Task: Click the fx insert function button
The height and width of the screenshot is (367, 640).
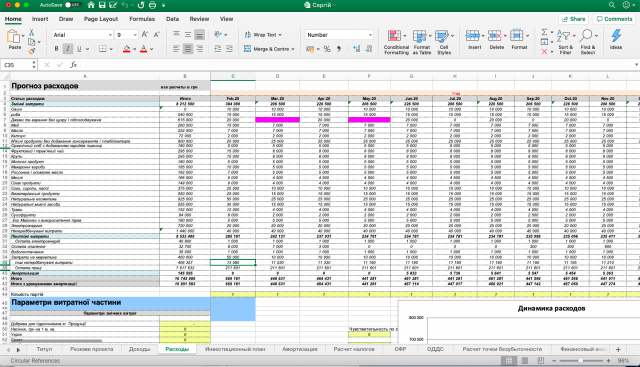Action: [73, 65]
